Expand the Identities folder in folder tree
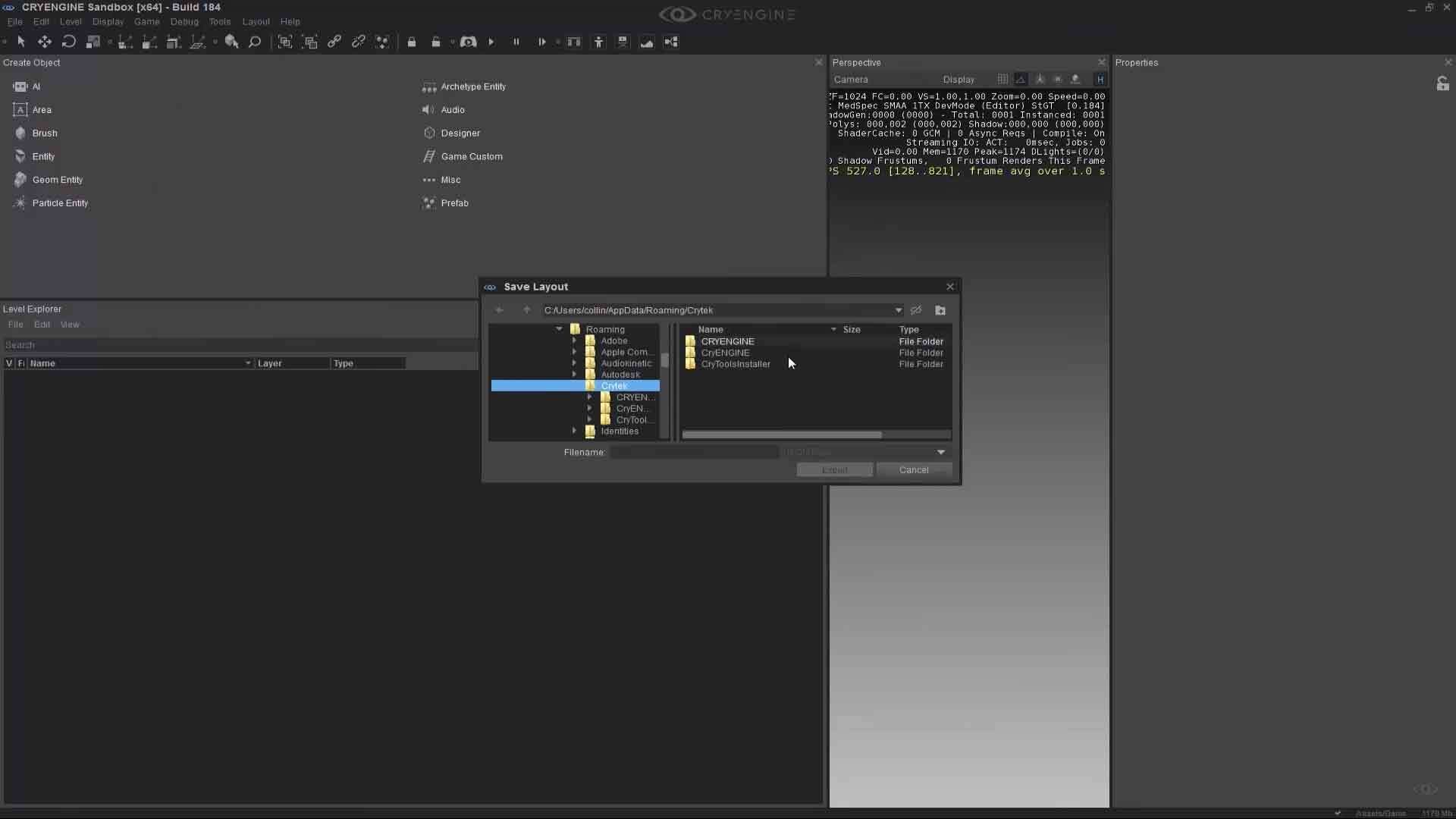Viewport: 1456px width, 819px height. [574, 431]
